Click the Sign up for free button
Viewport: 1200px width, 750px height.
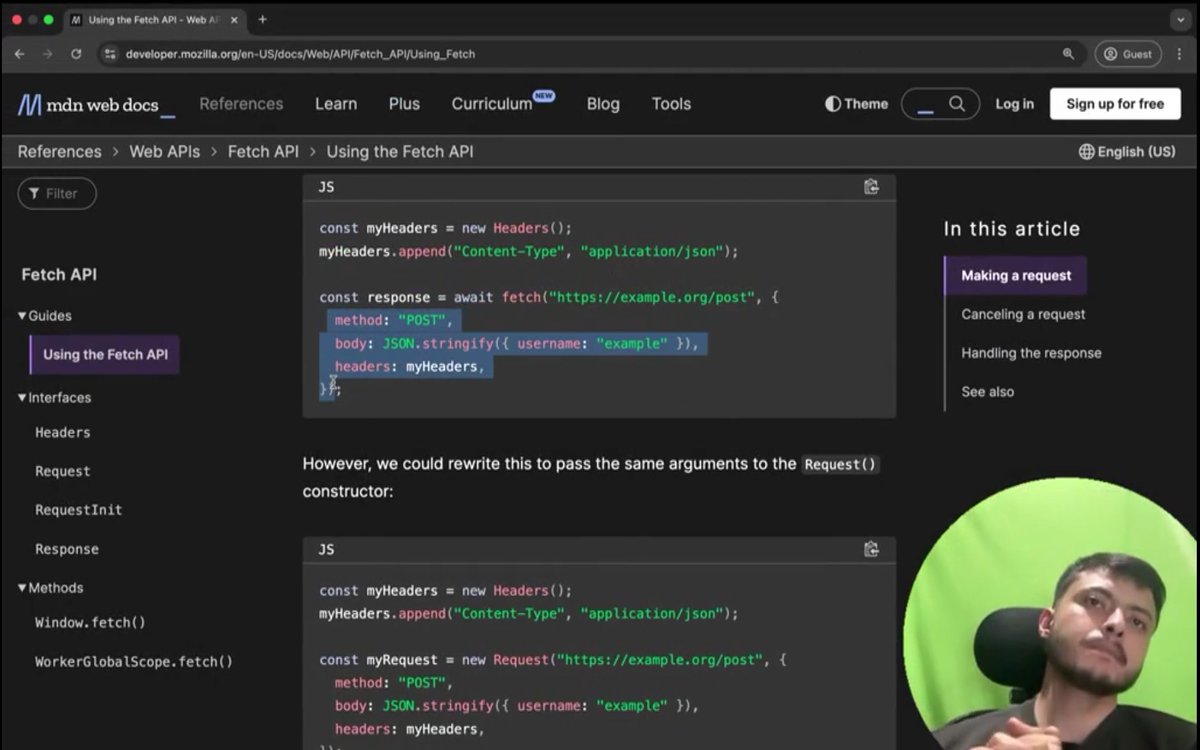(1115, 104)
